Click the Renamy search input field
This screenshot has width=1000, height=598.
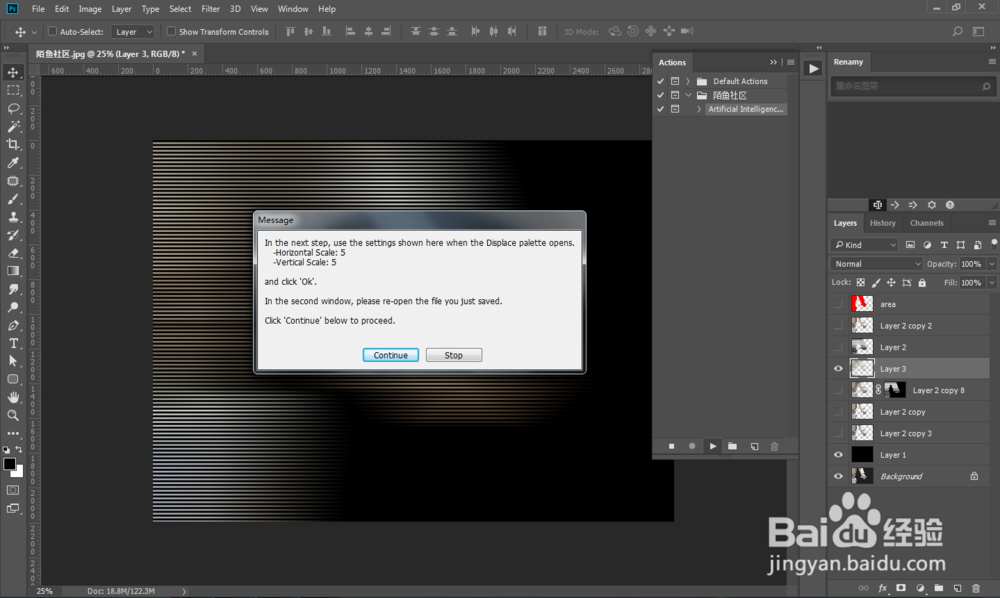tap(912, 86)
